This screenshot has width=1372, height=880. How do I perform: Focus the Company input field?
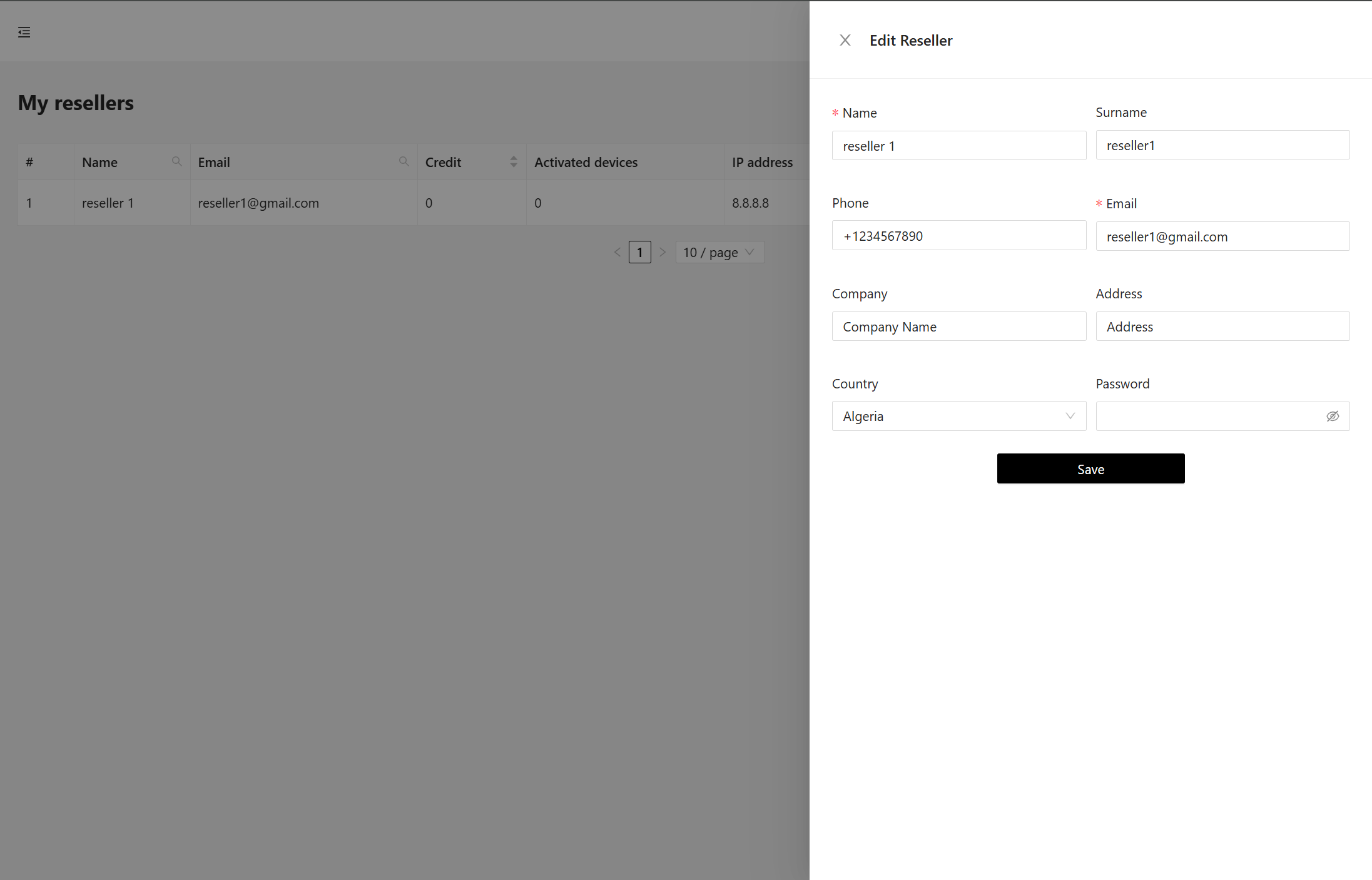tap(959, 326)
